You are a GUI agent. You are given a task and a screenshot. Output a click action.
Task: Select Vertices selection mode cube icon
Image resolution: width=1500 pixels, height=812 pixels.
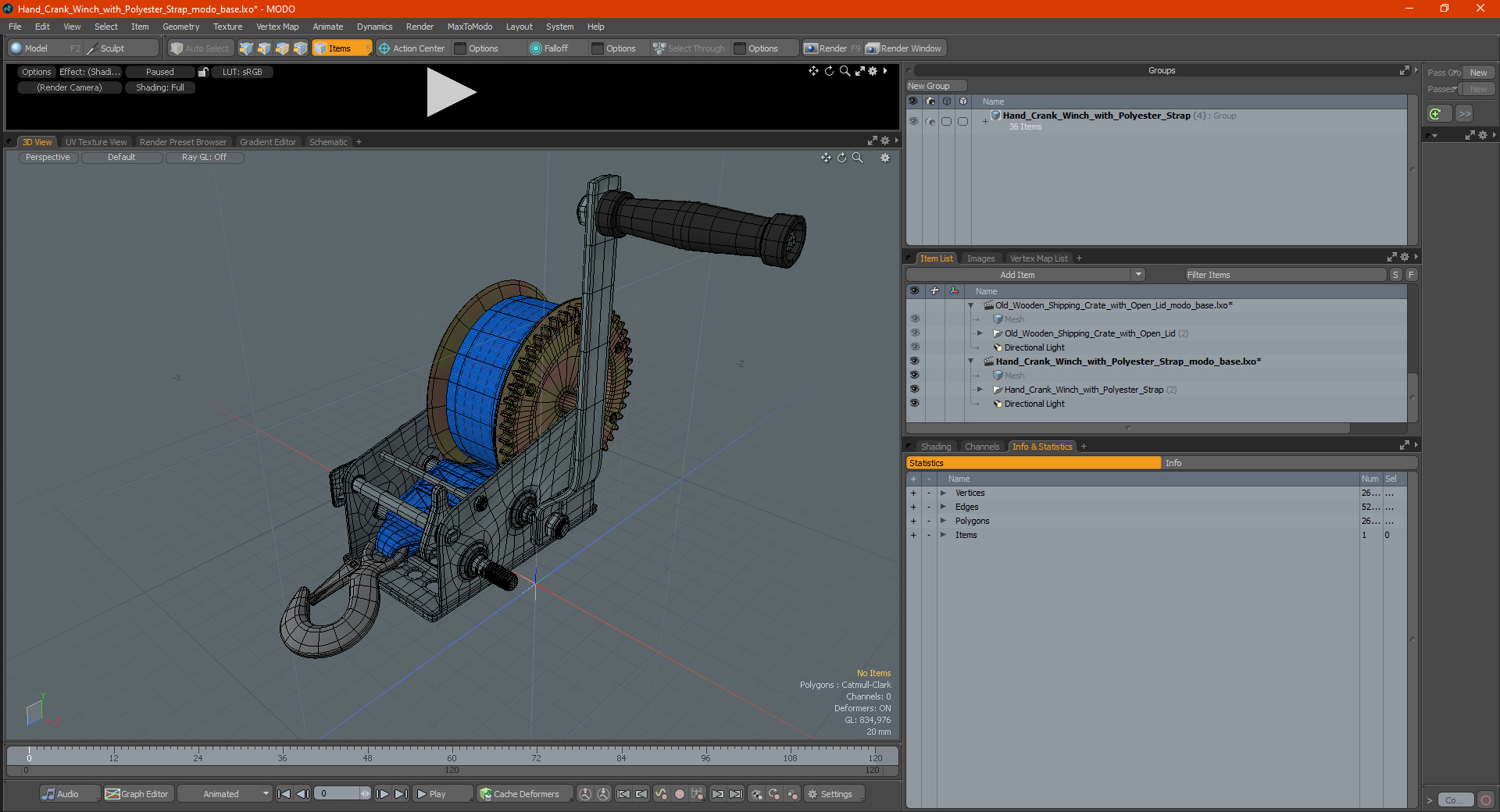pos(246,48)
